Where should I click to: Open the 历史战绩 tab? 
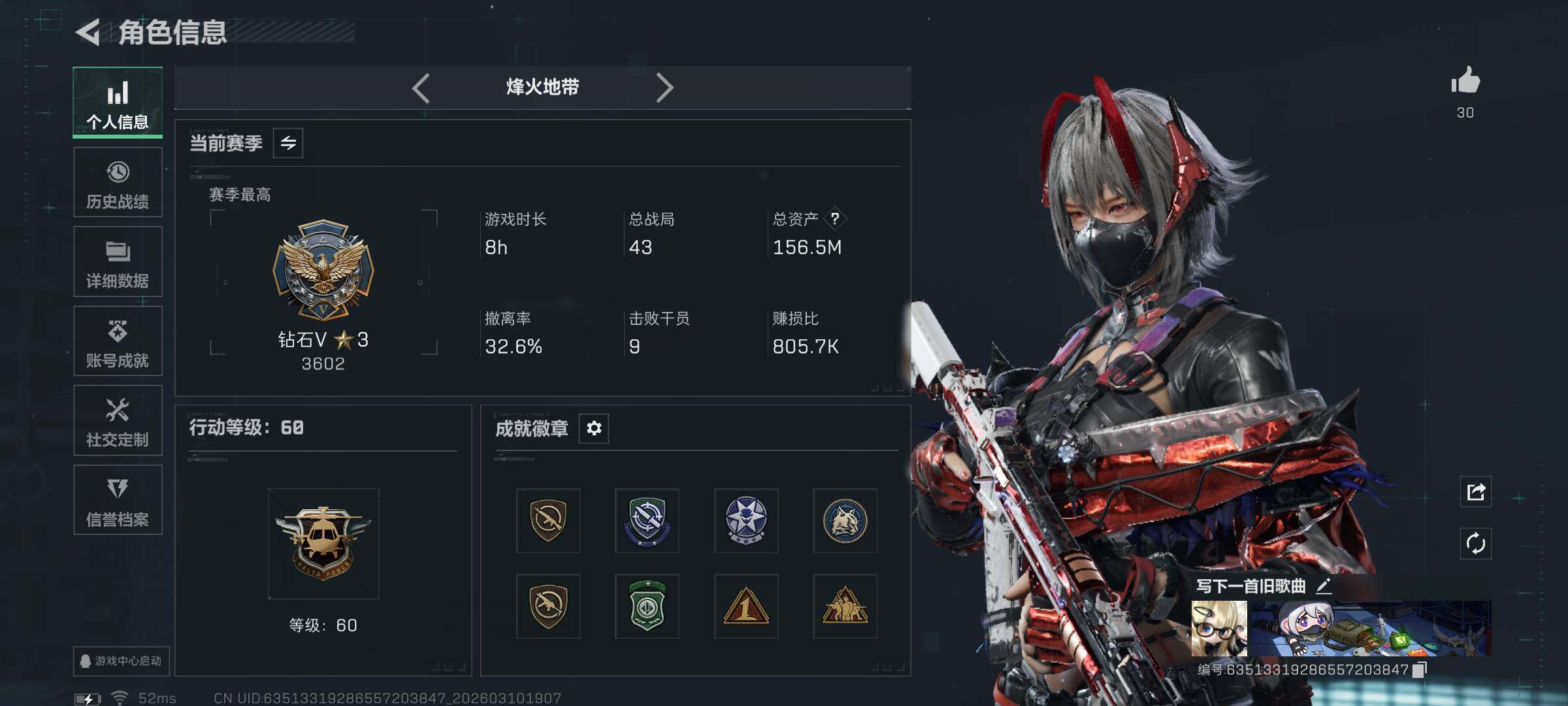tap(118, 182)
